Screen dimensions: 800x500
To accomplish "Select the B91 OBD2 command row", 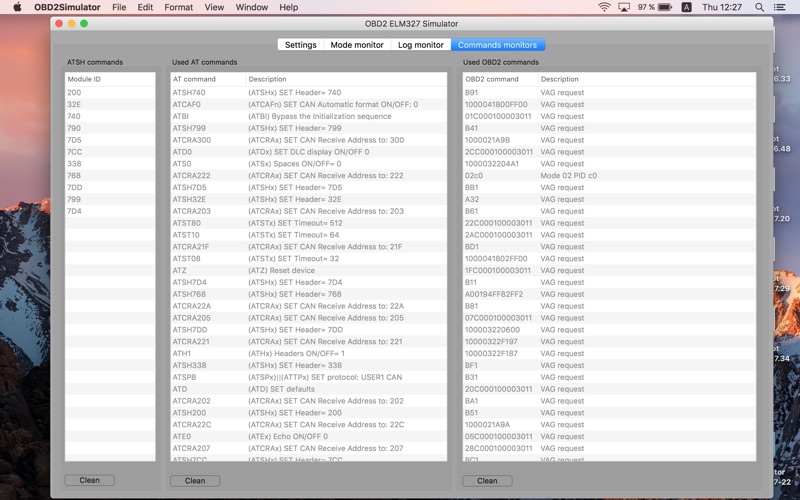I will (x=609, y=92).
